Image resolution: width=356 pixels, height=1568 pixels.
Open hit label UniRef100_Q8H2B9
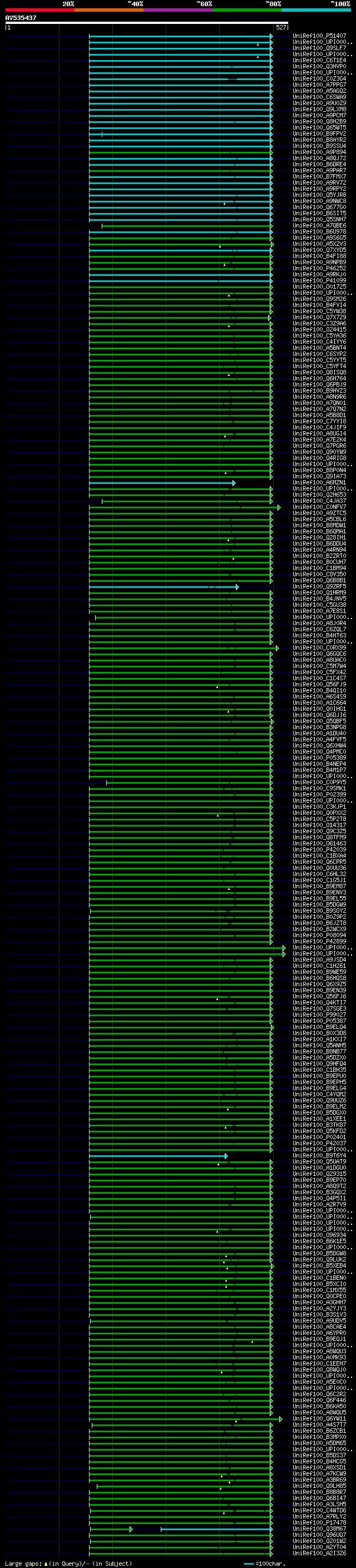[319, 122]
